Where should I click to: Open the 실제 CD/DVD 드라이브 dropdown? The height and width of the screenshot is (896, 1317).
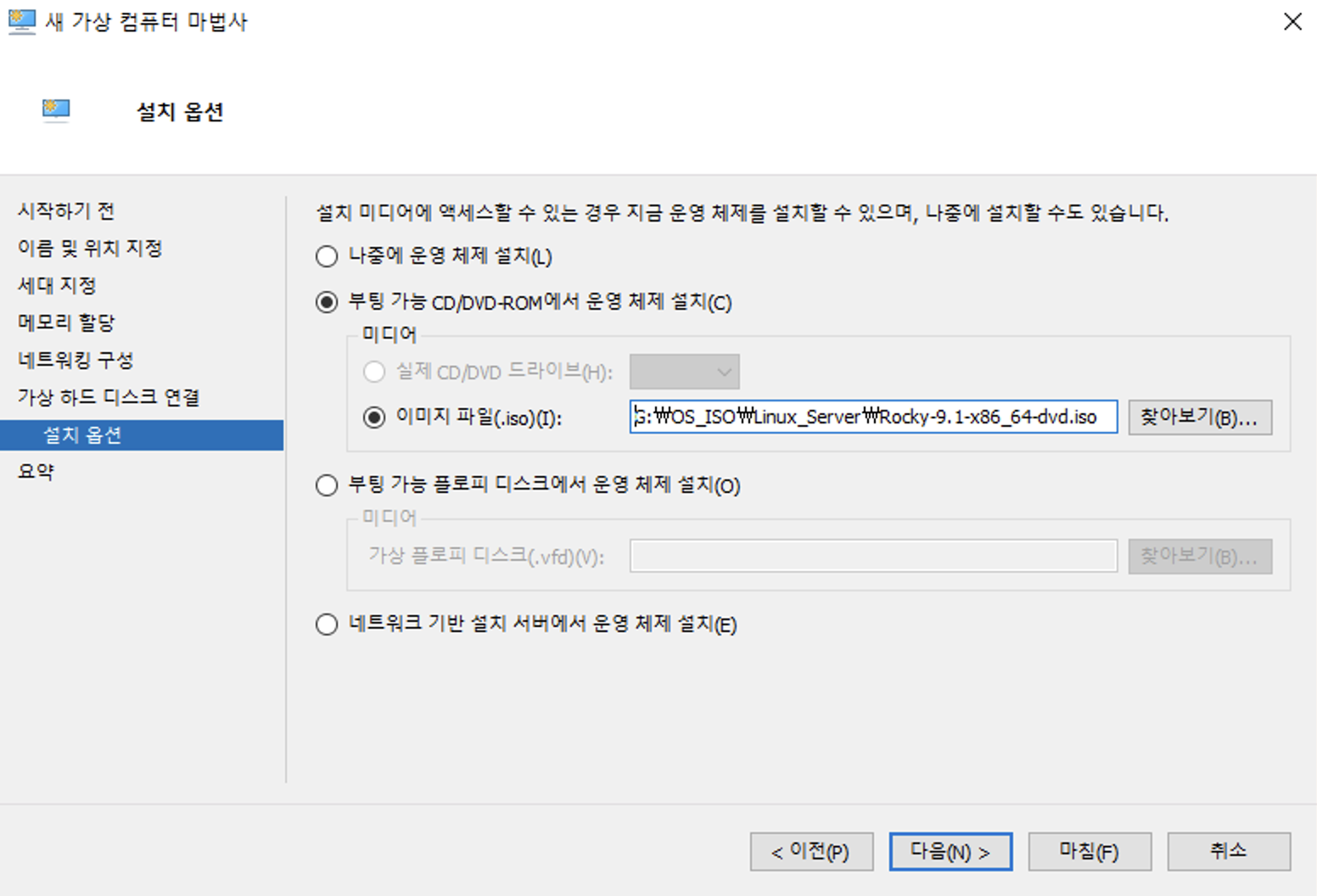click(684, 372)
